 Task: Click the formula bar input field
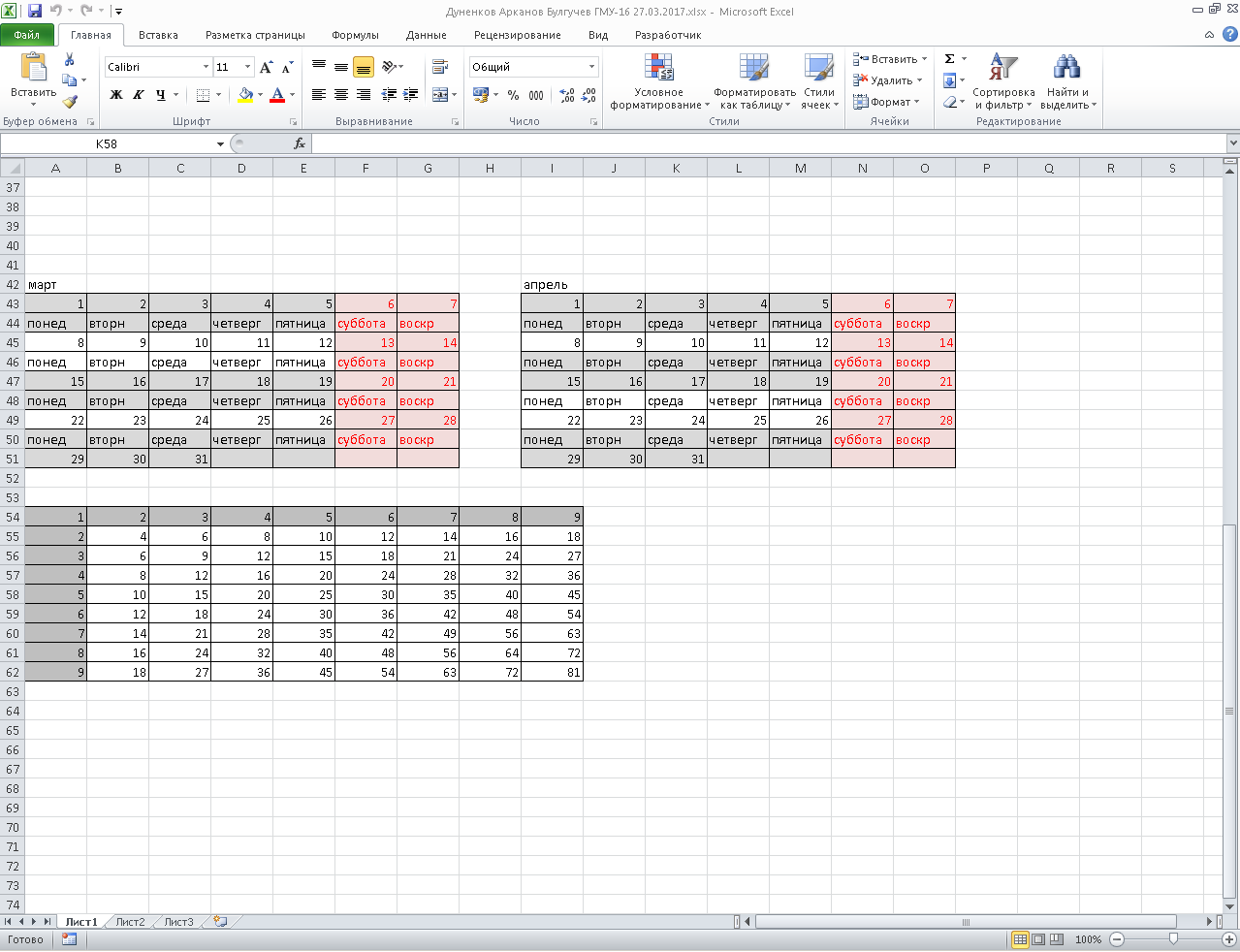point(769,143)
